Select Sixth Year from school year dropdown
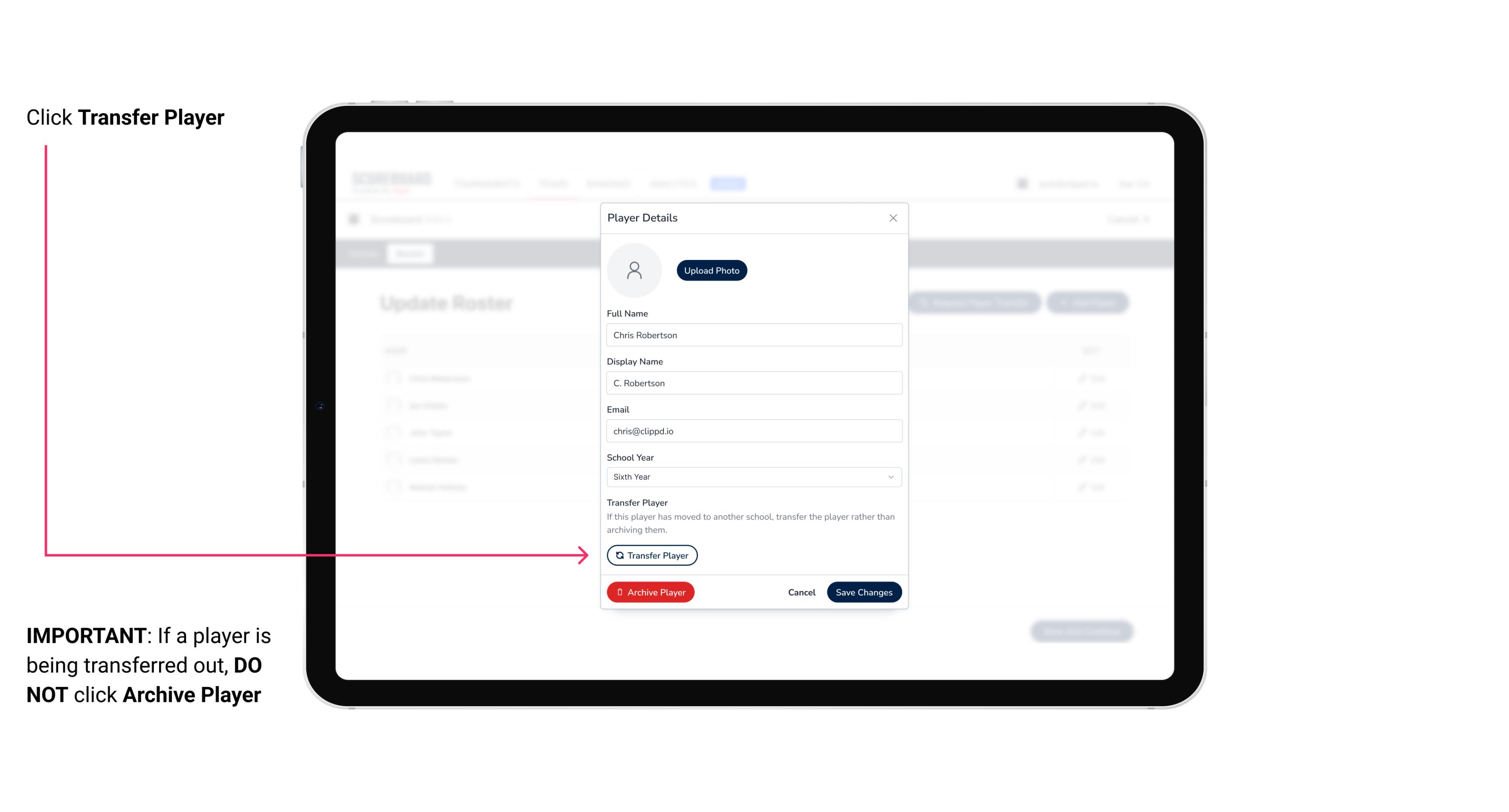Viewport: 1509px width, 812px height. coord(753,476)
